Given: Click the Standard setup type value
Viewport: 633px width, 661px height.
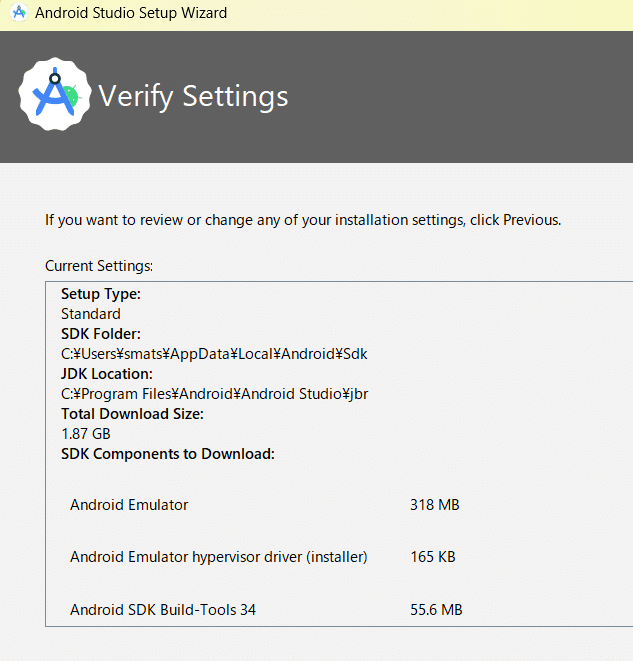Looking at the screenshot, I should (91, 314).
